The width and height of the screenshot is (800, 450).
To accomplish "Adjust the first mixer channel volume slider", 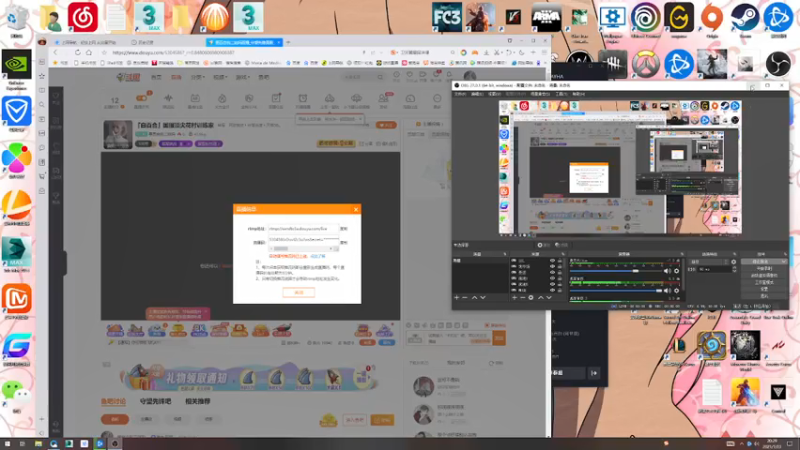I will [616, 271].
